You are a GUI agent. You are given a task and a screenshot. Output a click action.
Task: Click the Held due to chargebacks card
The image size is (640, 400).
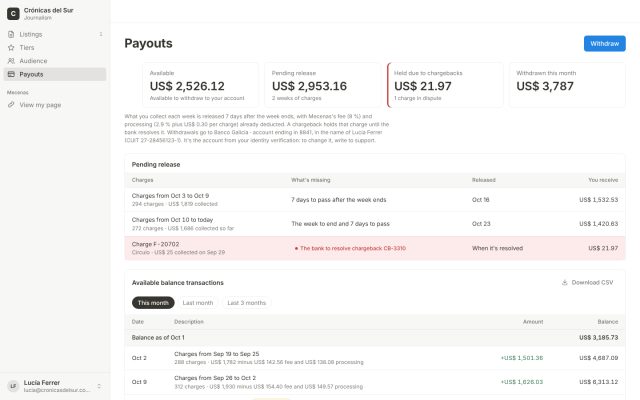coord(445,85)
